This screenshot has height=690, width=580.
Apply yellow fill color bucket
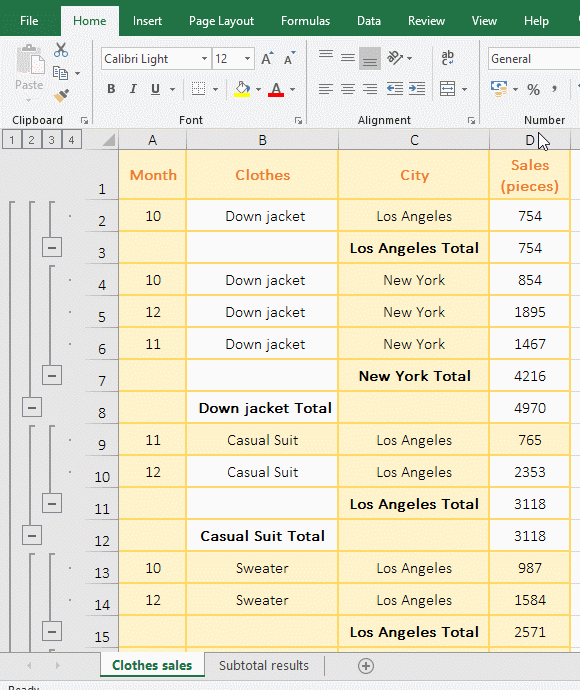[x=242, y=89]
